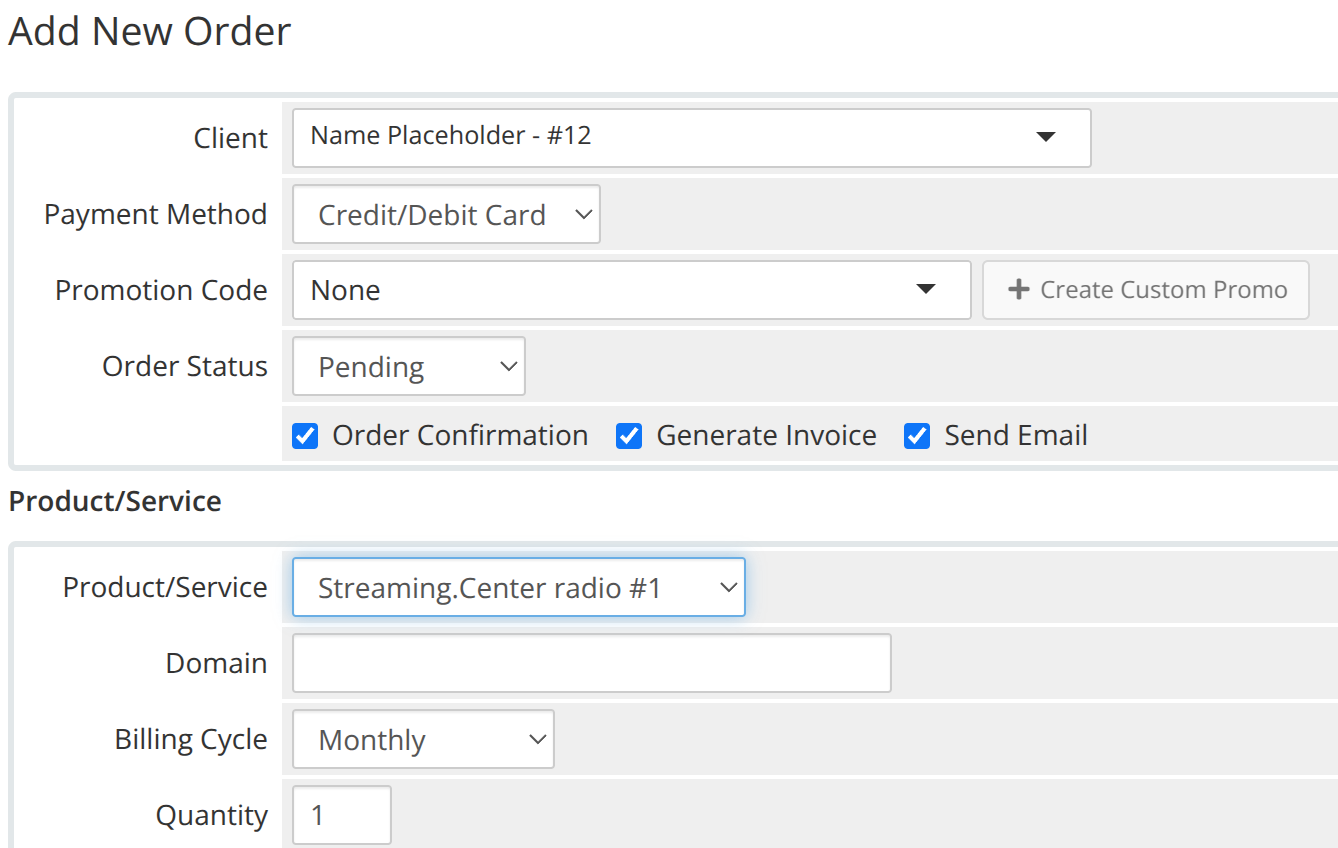Click the chevron on the Payment Method select
Viewport: 1338px width, 848px height.
pyautogui.click(x=584, y=214)
